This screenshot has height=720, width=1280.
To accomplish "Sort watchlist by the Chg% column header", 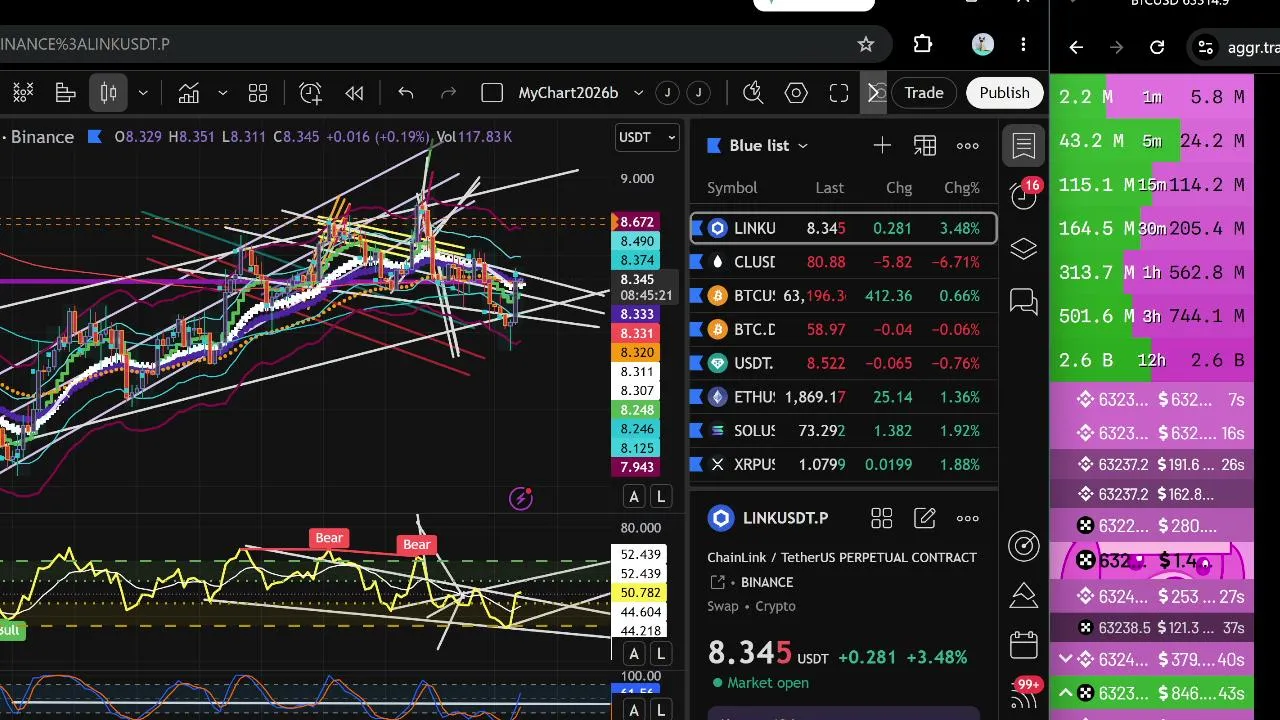I will coord(962,188).
